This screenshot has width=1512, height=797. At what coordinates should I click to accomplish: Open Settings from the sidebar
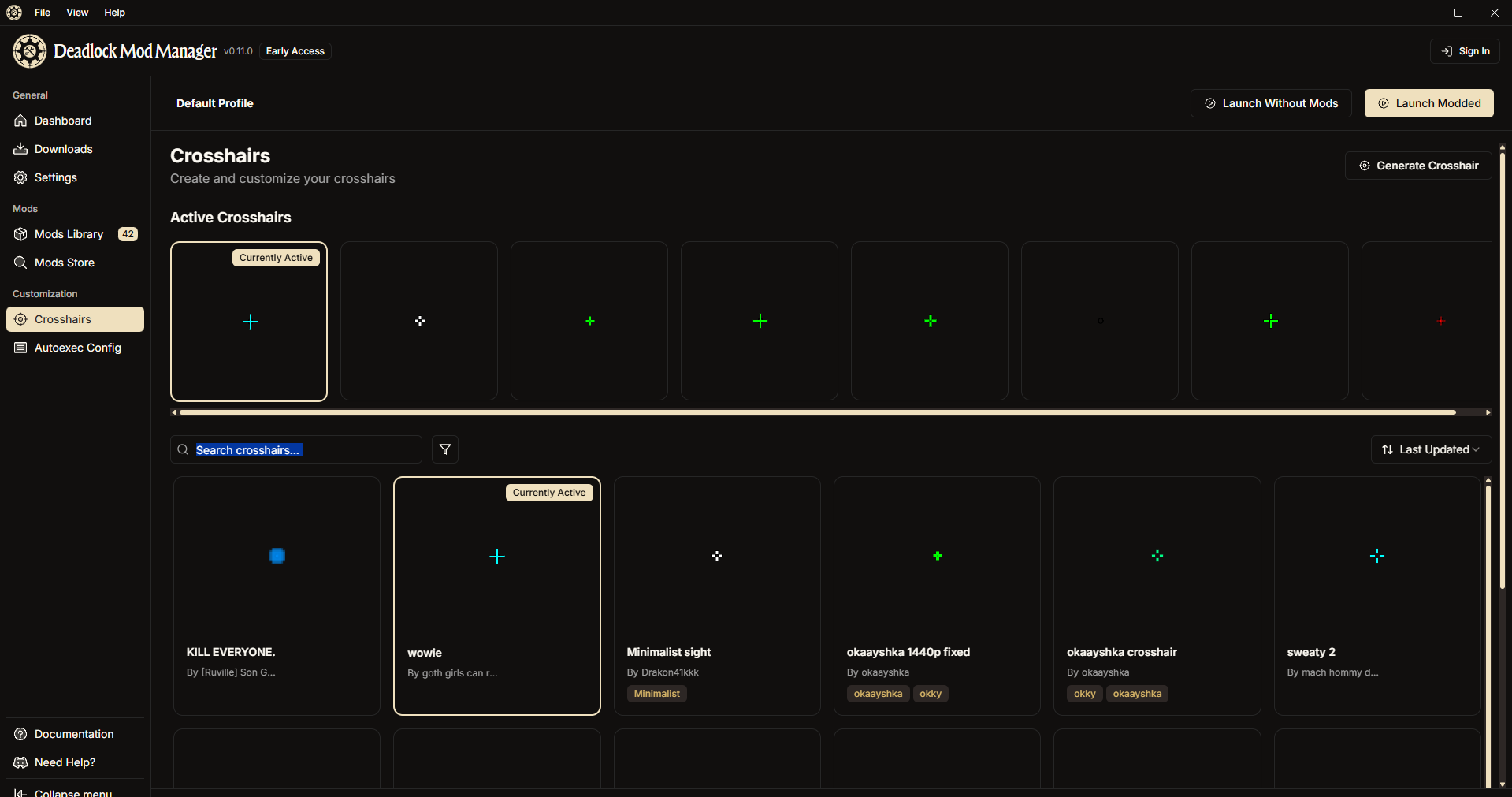(56, 177)
